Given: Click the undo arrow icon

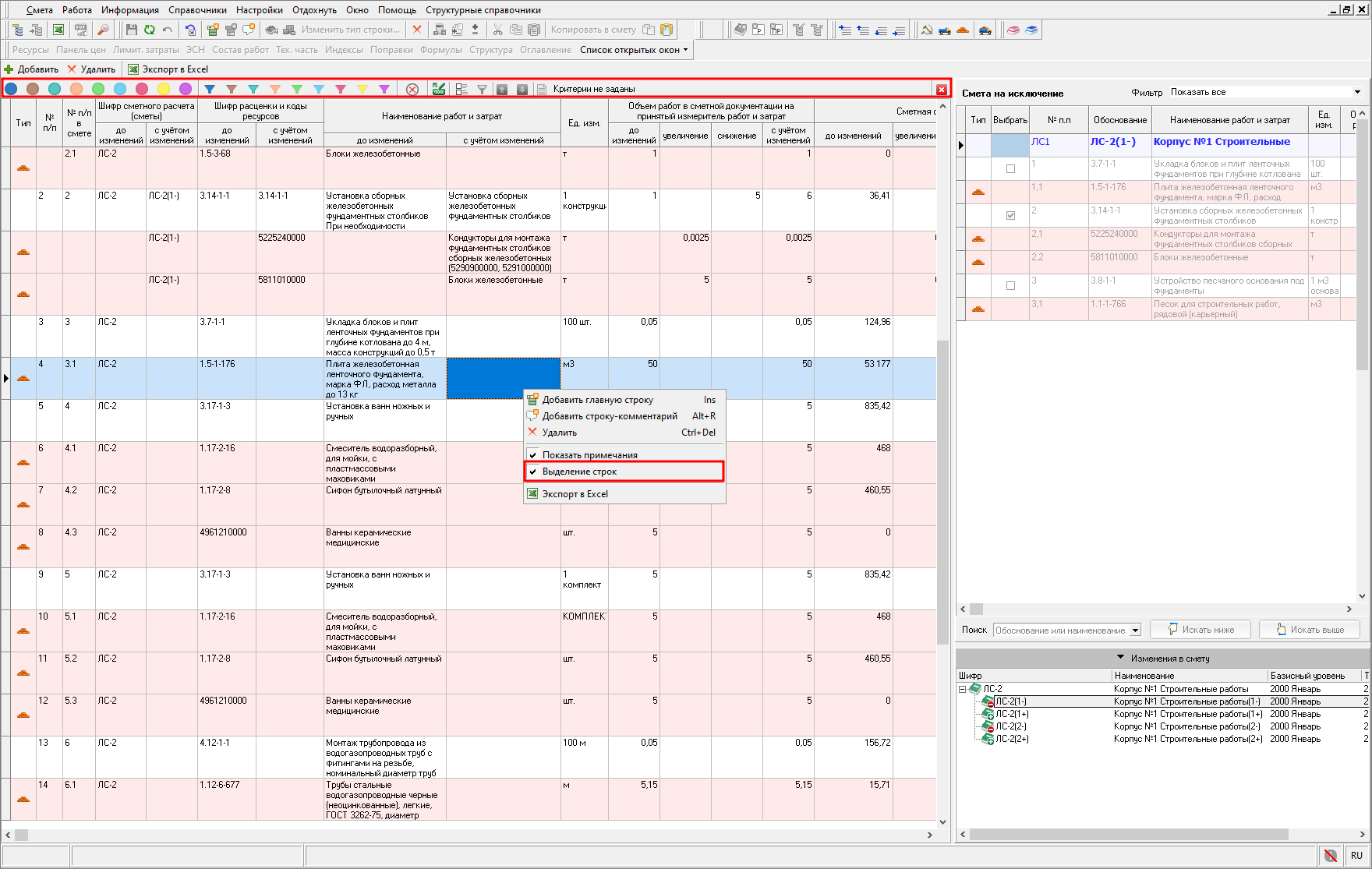Looking at the screenshot, I should (x=167, y=30).
